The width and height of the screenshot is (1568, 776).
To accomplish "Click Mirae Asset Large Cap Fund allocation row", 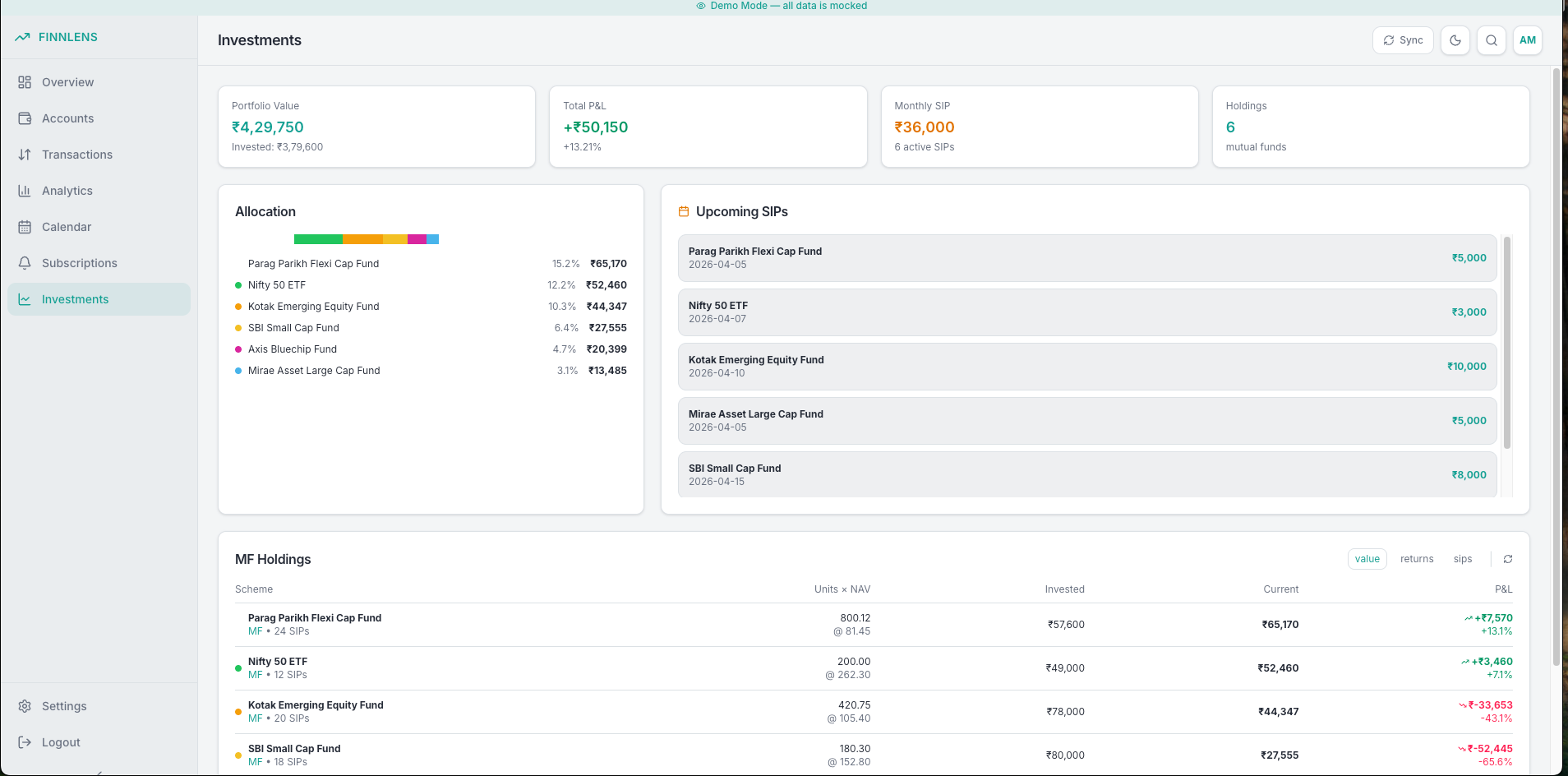I will [x=431, y=371].
